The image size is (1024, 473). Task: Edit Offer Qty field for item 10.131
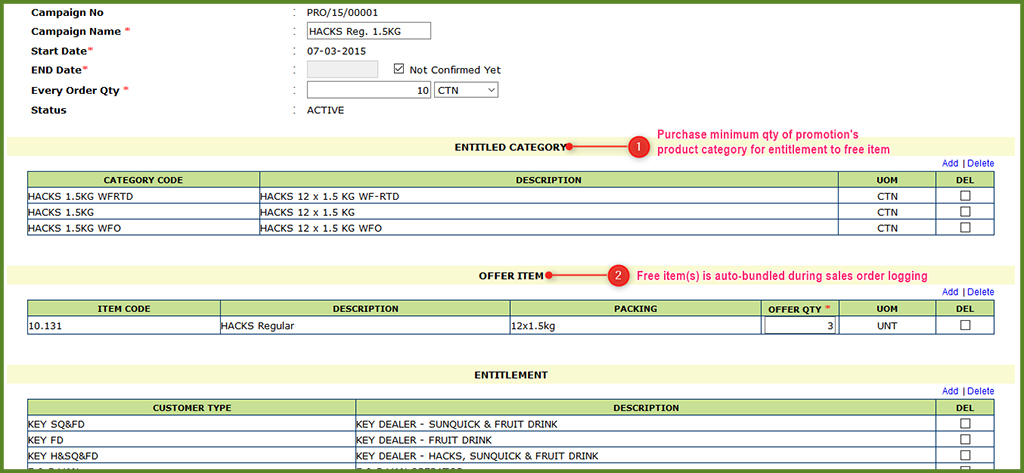click(x=800, y=325)
